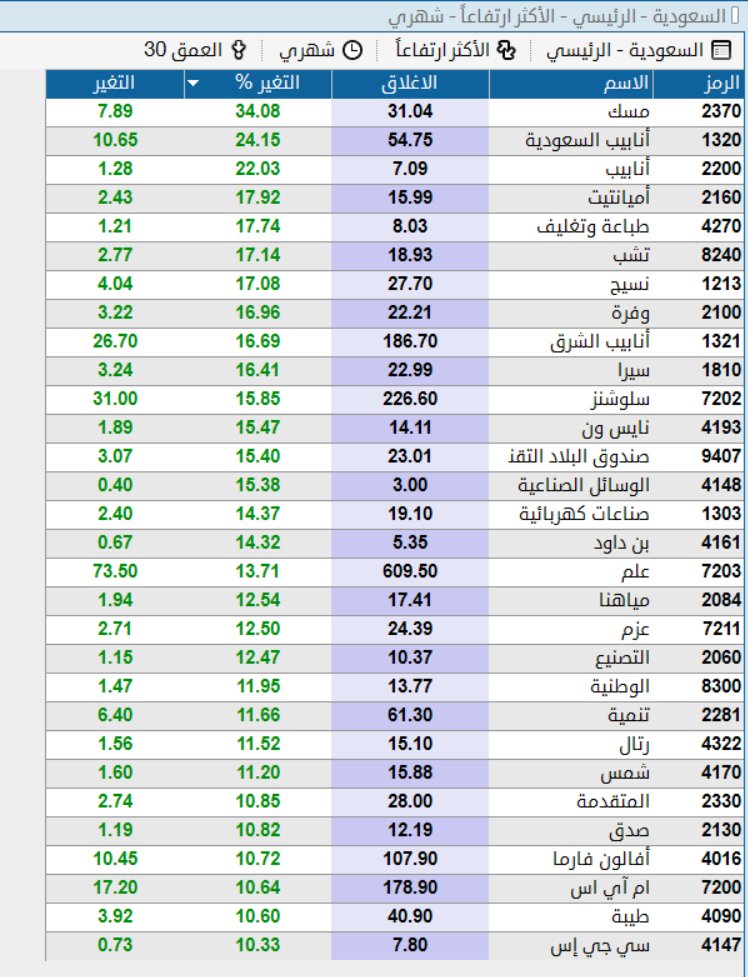Image resolution: width=748 pixels, height=977 pixels.
Task: Select percent change 34.08 for مسك
Action: pos(258,112)
